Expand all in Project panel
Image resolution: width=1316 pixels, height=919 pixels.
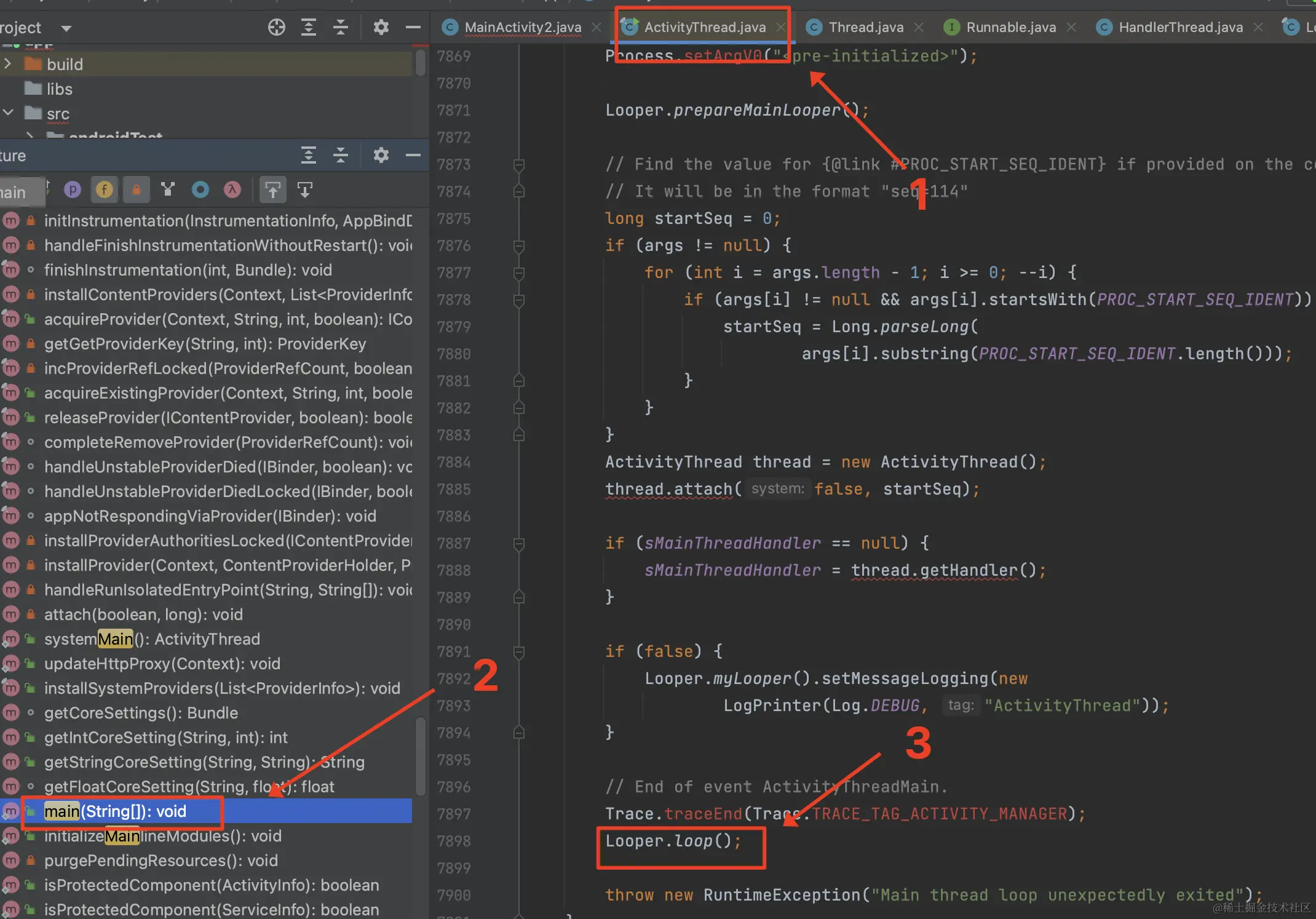coord(309,27)
